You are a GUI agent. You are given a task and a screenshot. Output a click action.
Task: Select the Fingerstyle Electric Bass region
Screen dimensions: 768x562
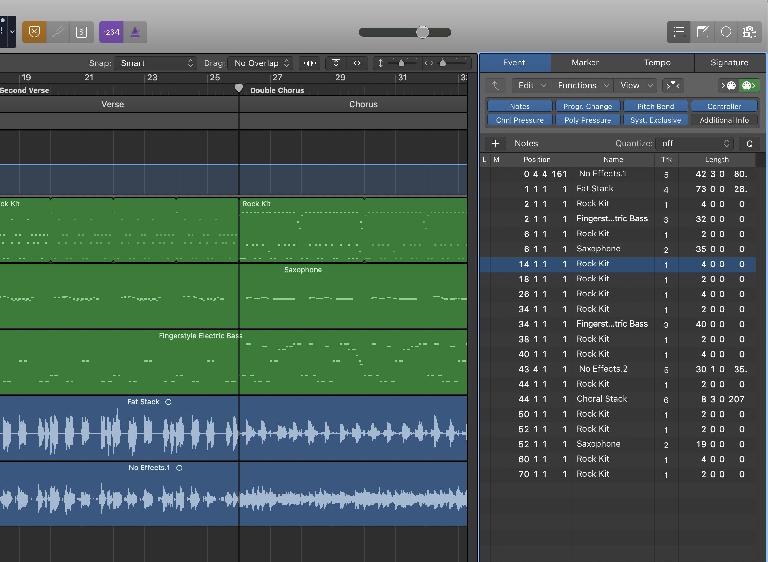click(233, 363)
